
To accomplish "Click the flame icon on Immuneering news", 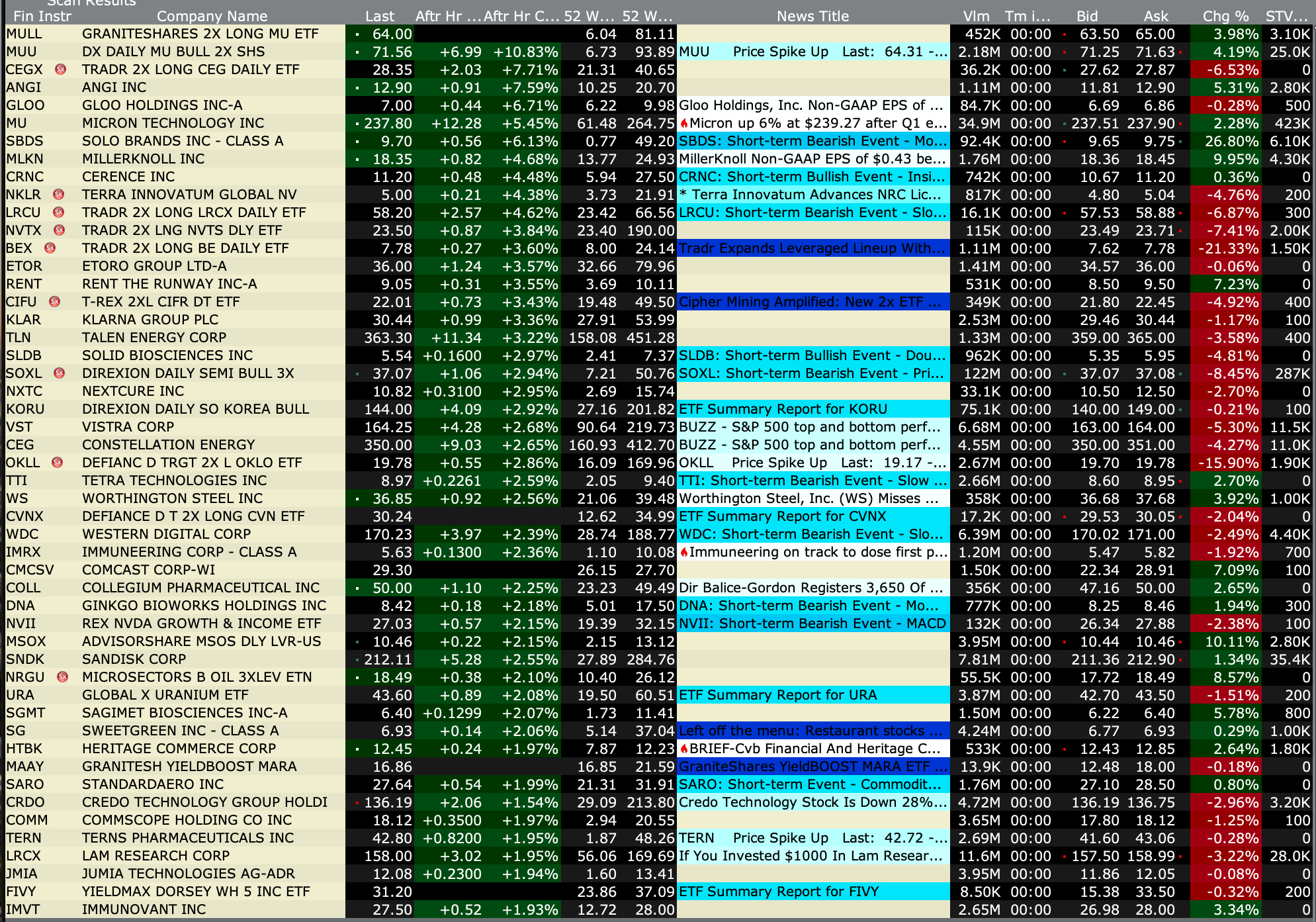I will tap(684, 553).
